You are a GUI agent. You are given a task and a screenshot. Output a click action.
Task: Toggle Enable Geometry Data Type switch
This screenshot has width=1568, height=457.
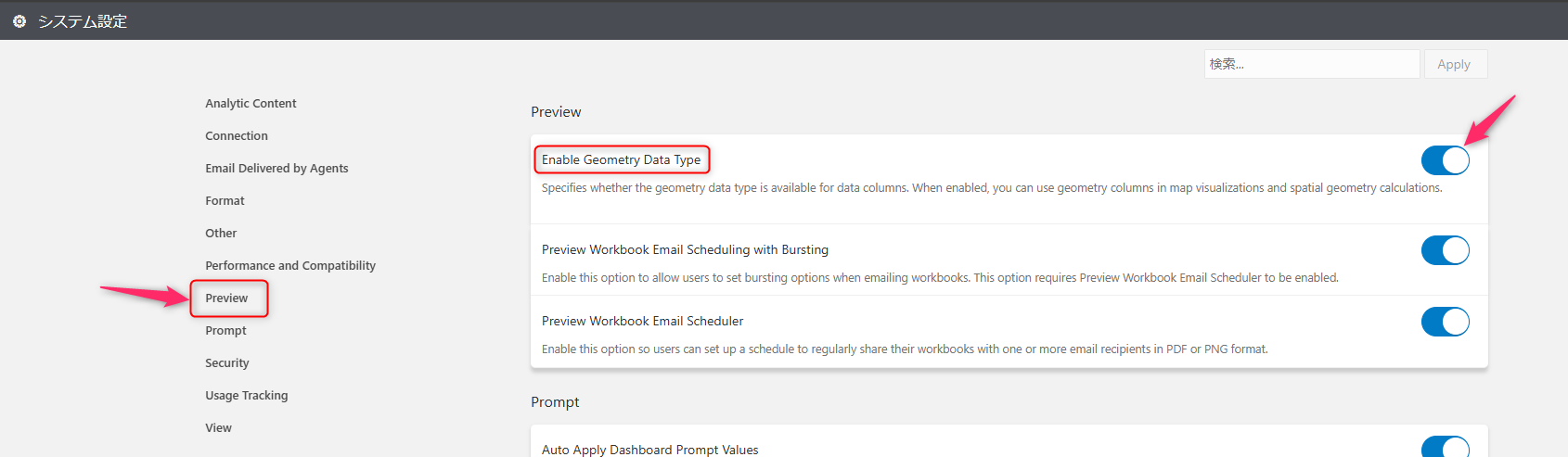1445,160
